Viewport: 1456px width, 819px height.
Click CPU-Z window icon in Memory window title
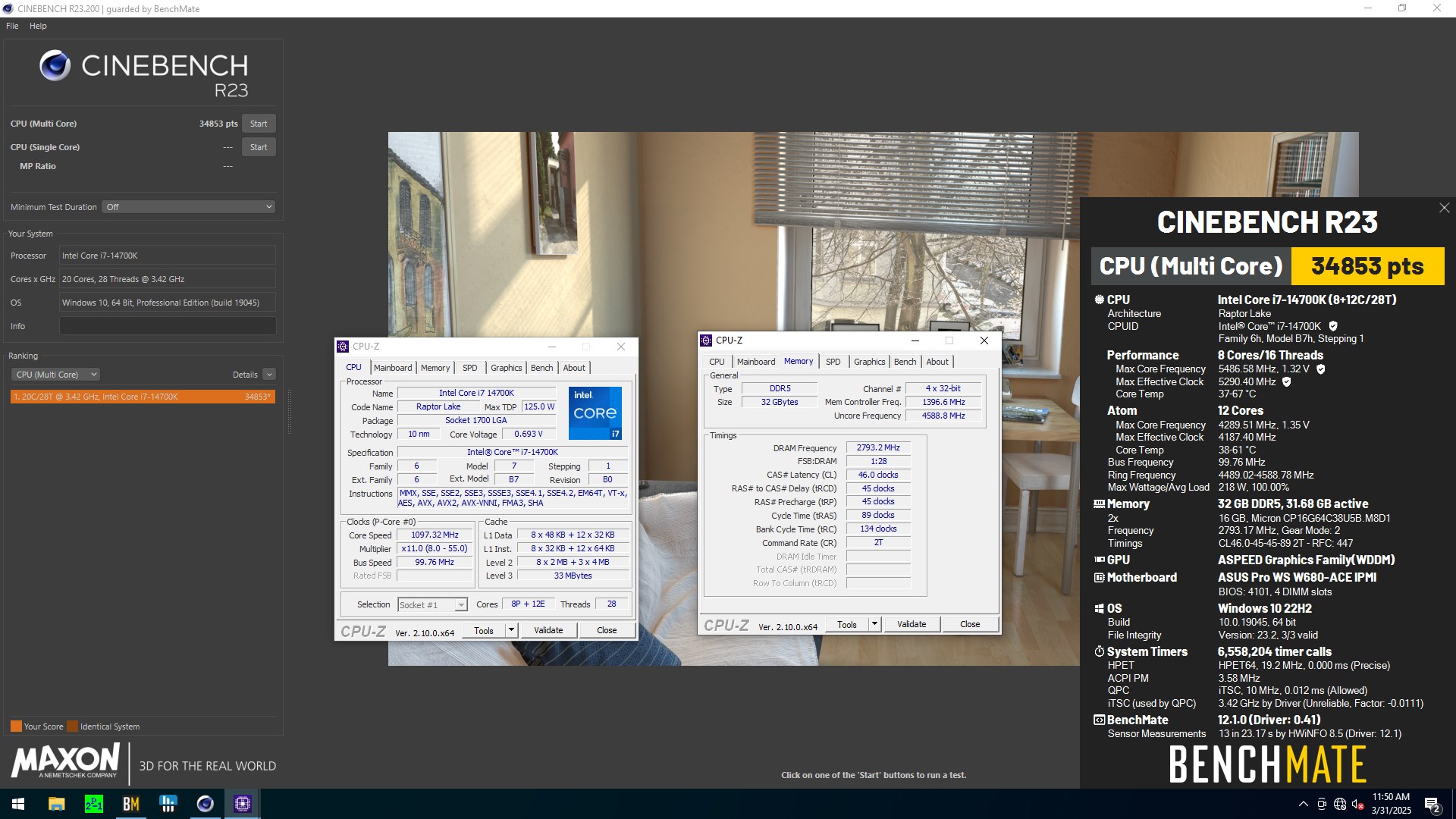click(x=706, y=340)
